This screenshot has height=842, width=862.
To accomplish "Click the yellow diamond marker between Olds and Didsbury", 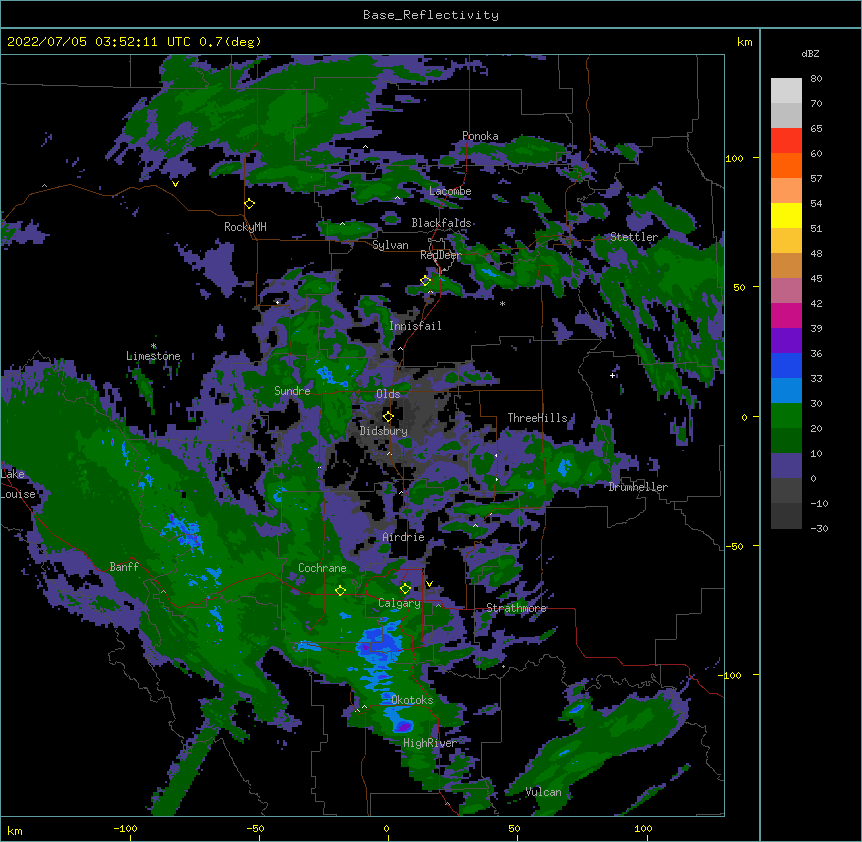I will pos(388,417).
